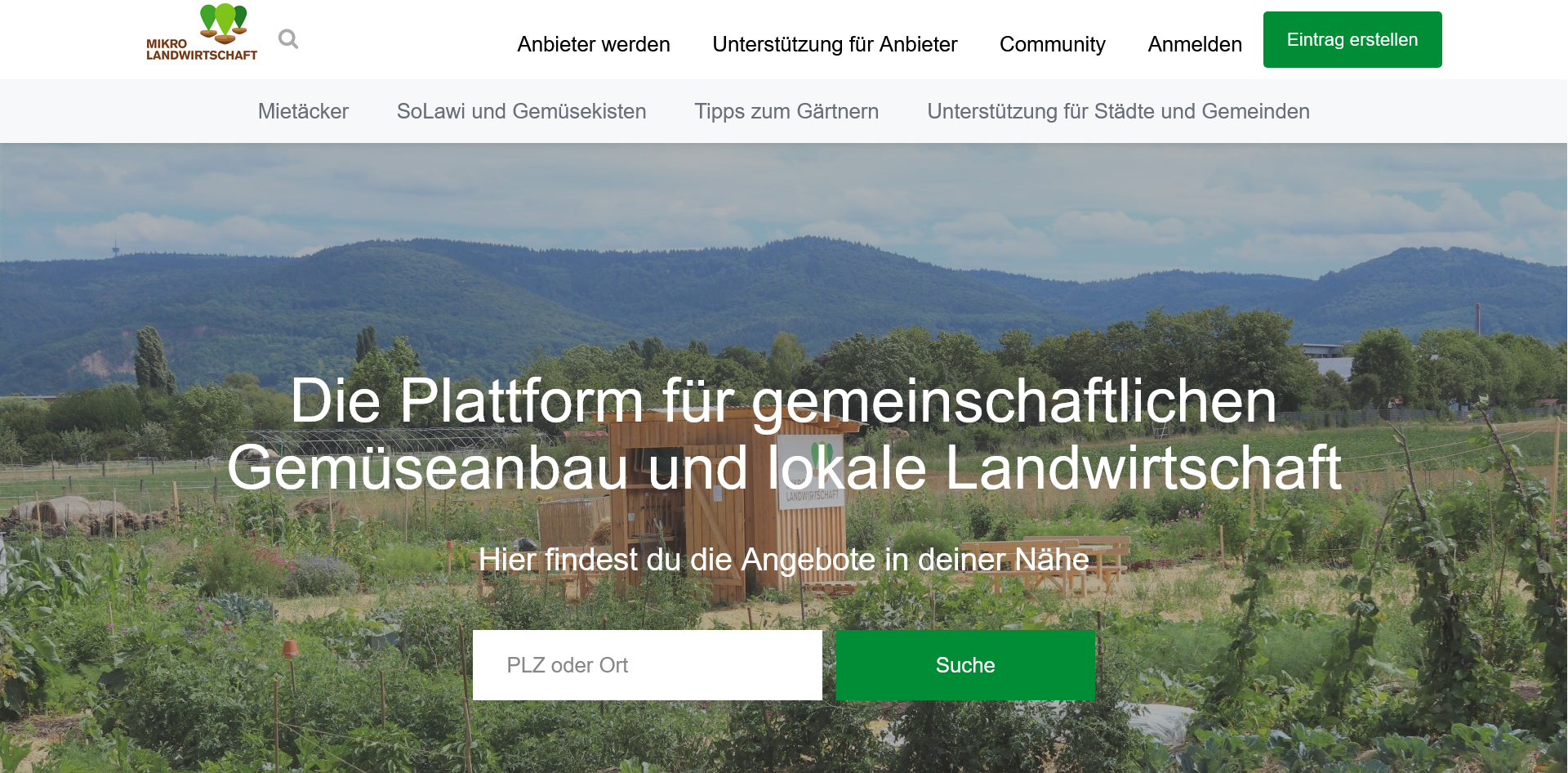Select the Mietäcker tab
Viewport: 1568px width, 773px height.
pos(303,111)
